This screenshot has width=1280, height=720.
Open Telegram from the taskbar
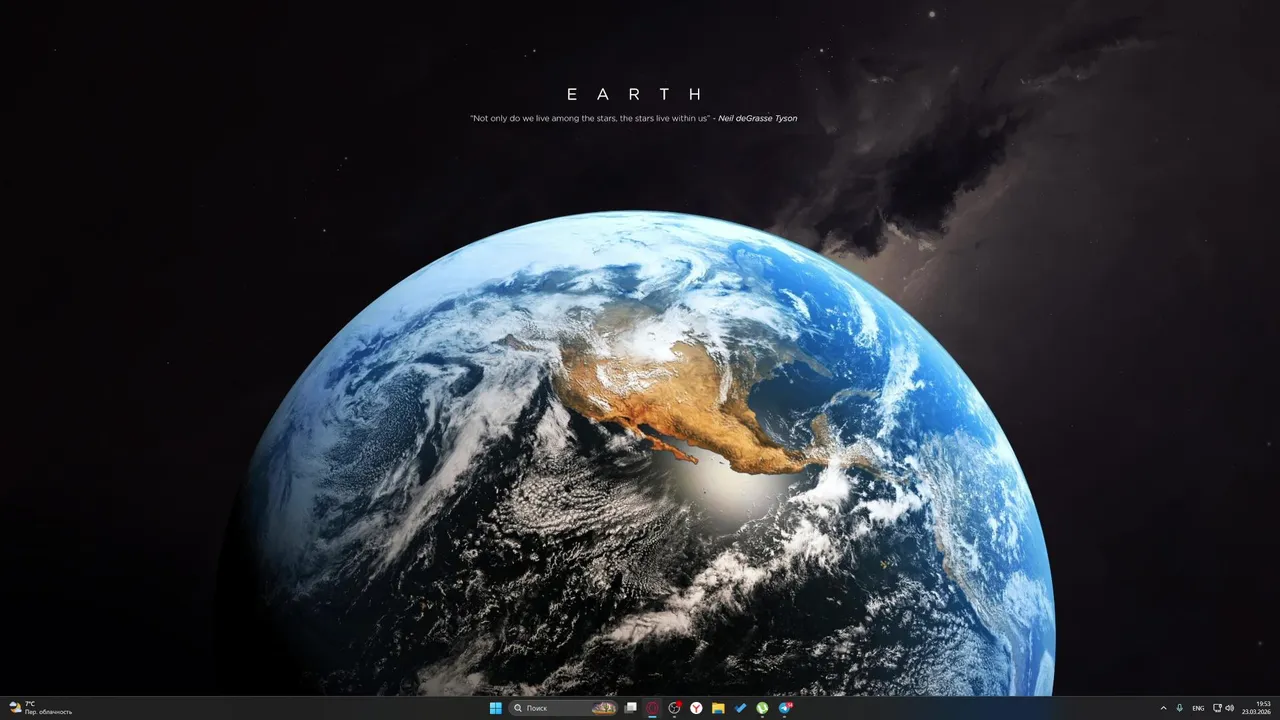(785, 708)
